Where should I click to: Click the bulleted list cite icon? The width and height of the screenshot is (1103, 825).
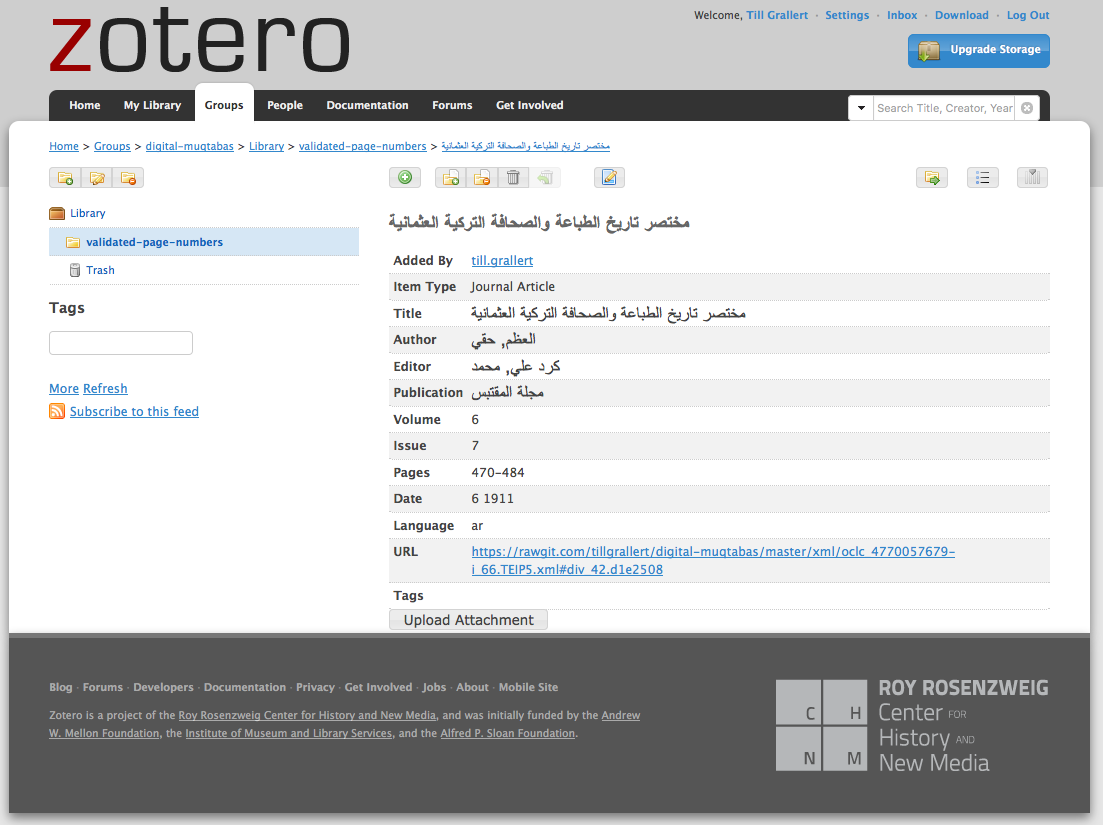pos(983,178)
